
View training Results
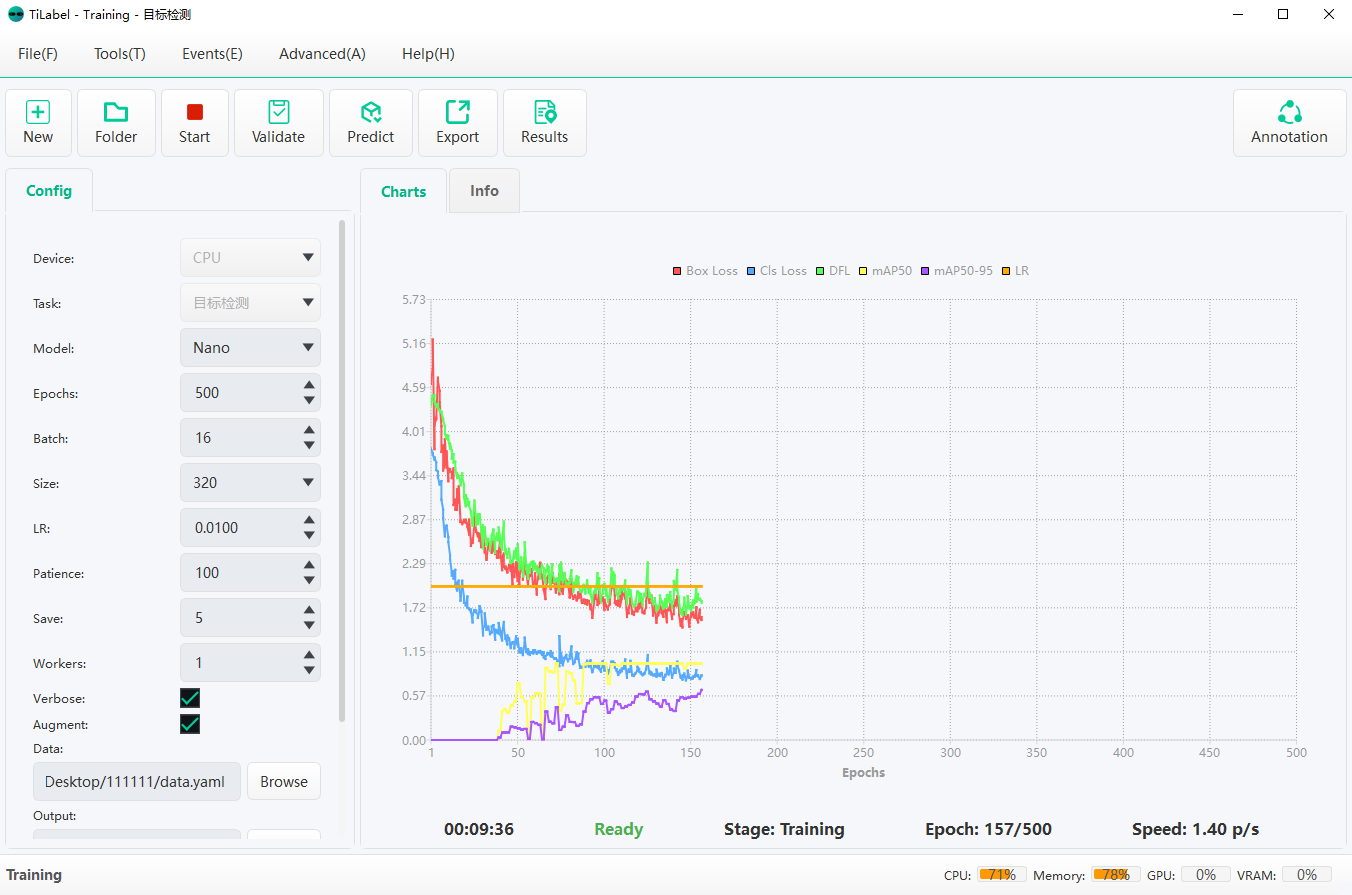[x=544, y=122]
